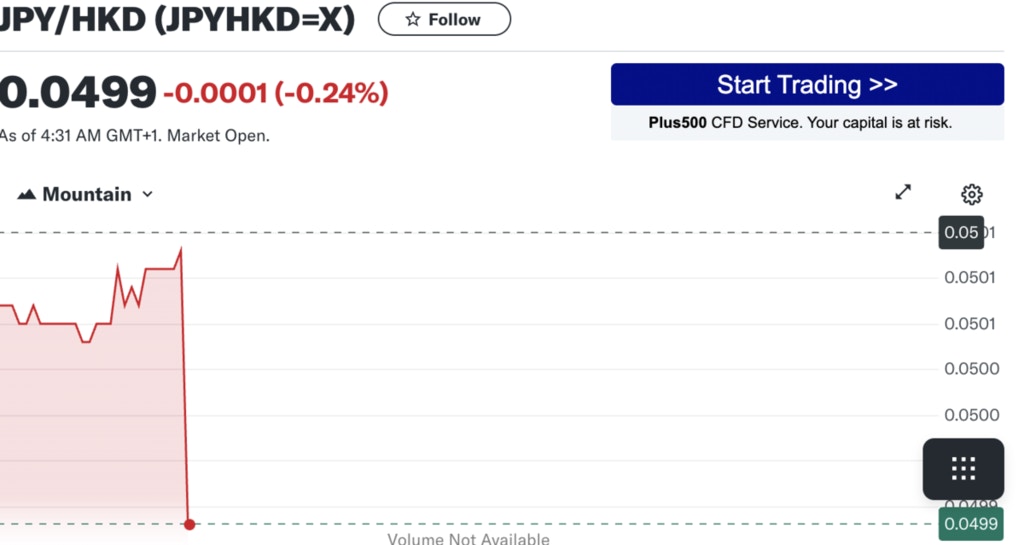Screen dimensions: 1024x545
Task: Expand chart to fullscreen view
Action: tap(903, 192)
